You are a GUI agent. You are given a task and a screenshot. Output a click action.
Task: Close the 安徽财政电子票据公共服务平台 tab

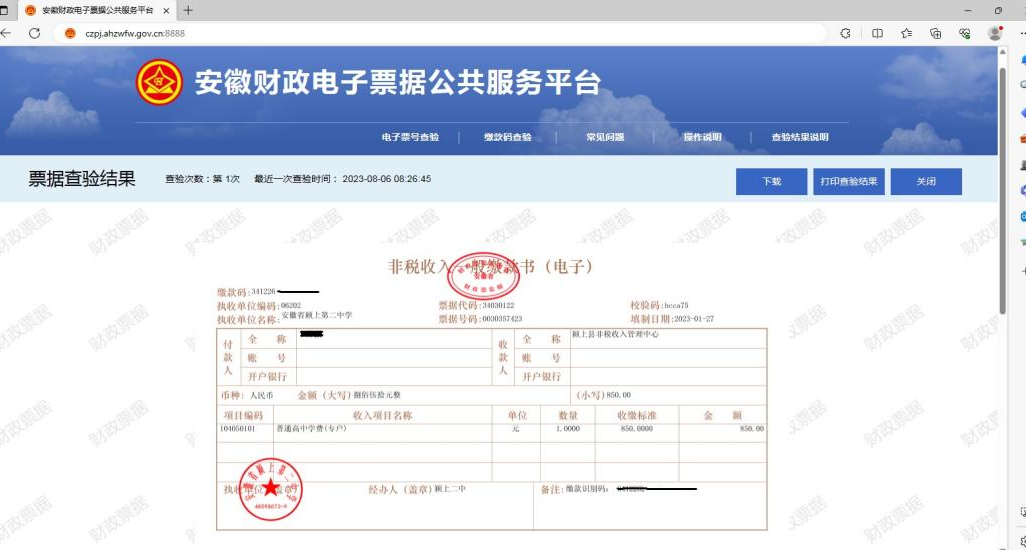166,10
